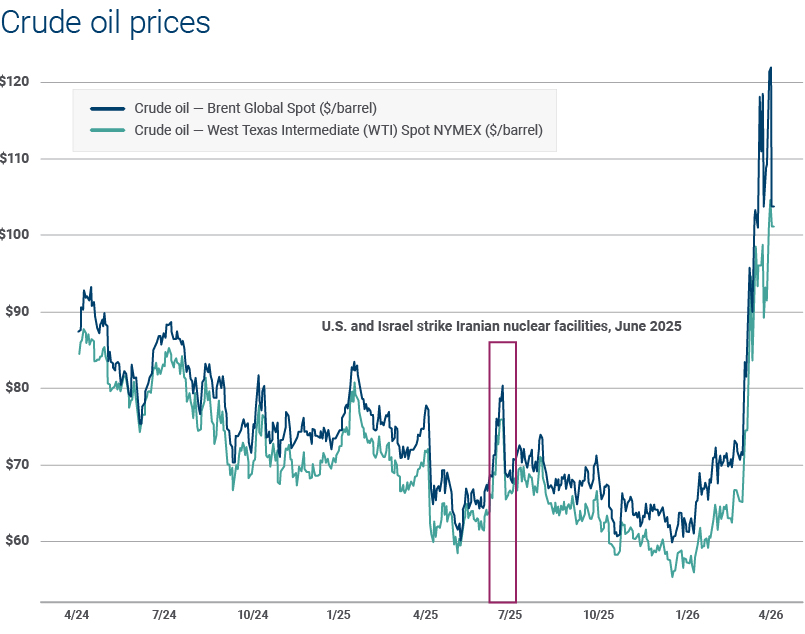Click the Brent Global Spot legend line swatch

(x=107, y=108)
